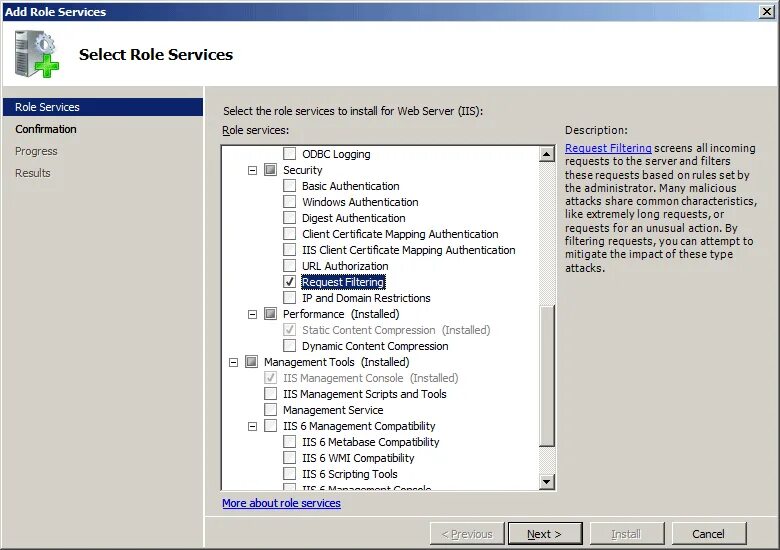Click the Install button
The width and height of the screenshot is (780, 550).
(x=626, y=534)
